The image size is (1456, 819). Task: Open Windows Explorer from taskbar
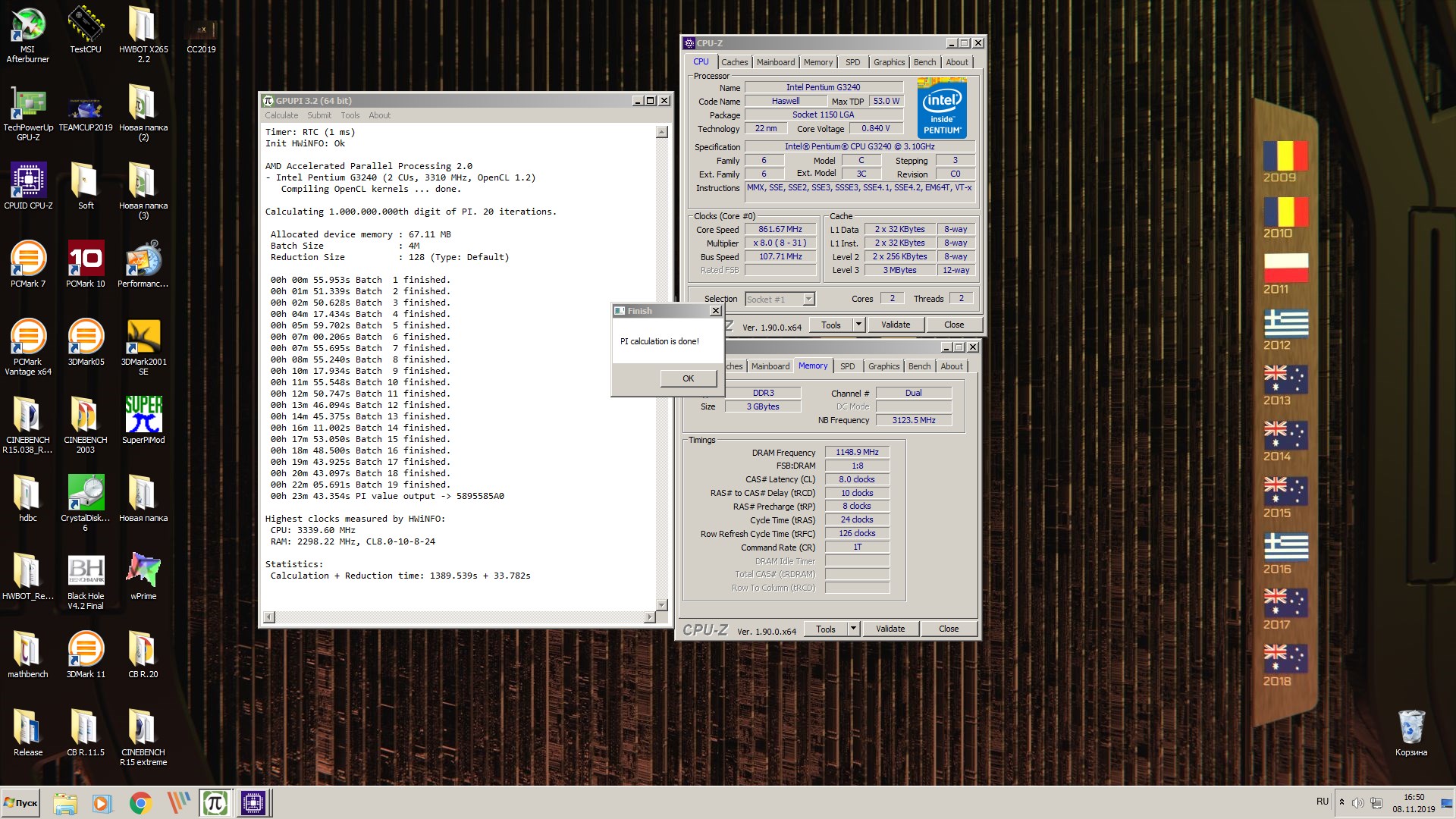click(65, 803)
